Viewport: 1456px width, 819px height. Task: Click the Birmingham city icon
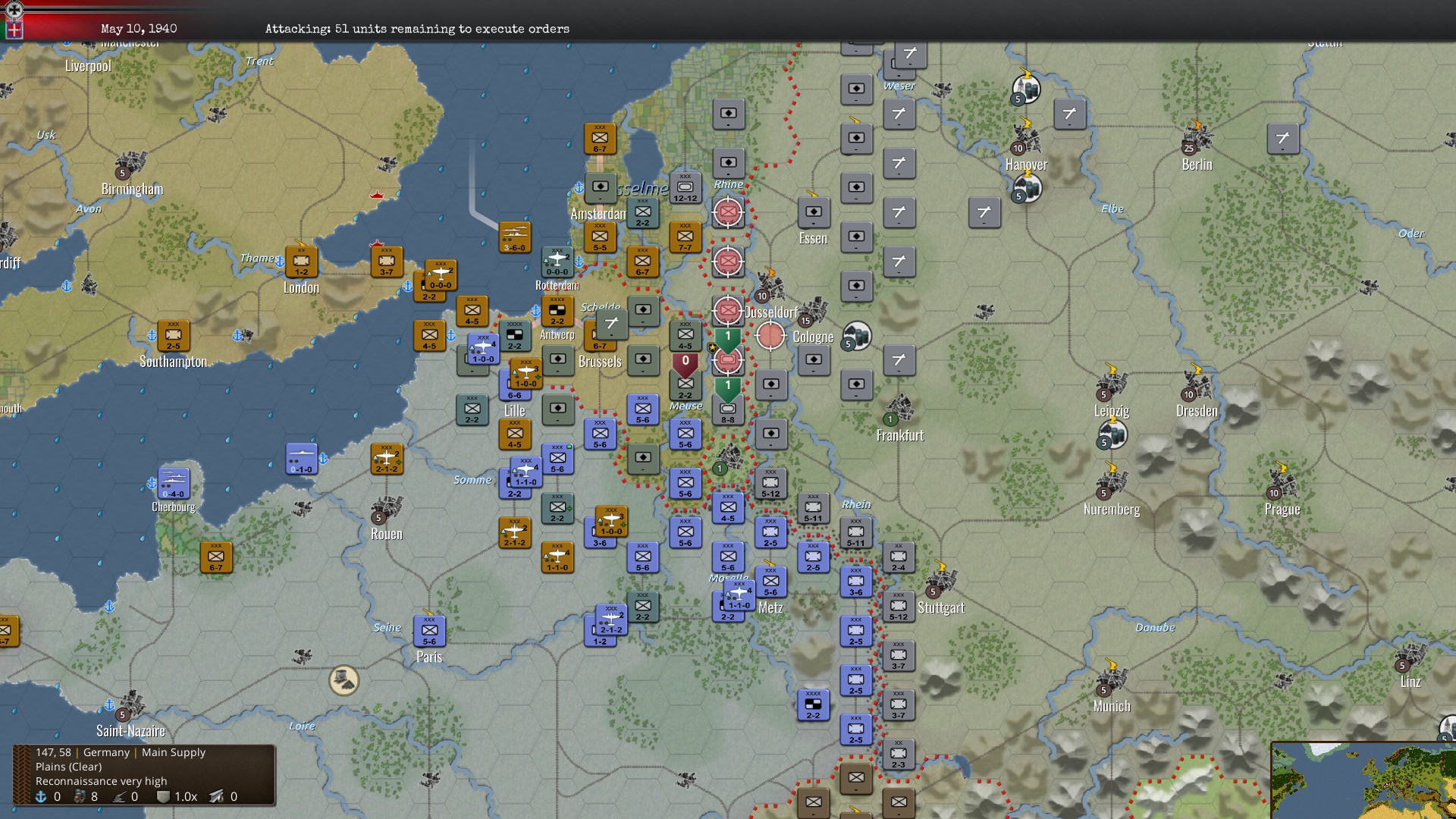click(x=131, y=164)
